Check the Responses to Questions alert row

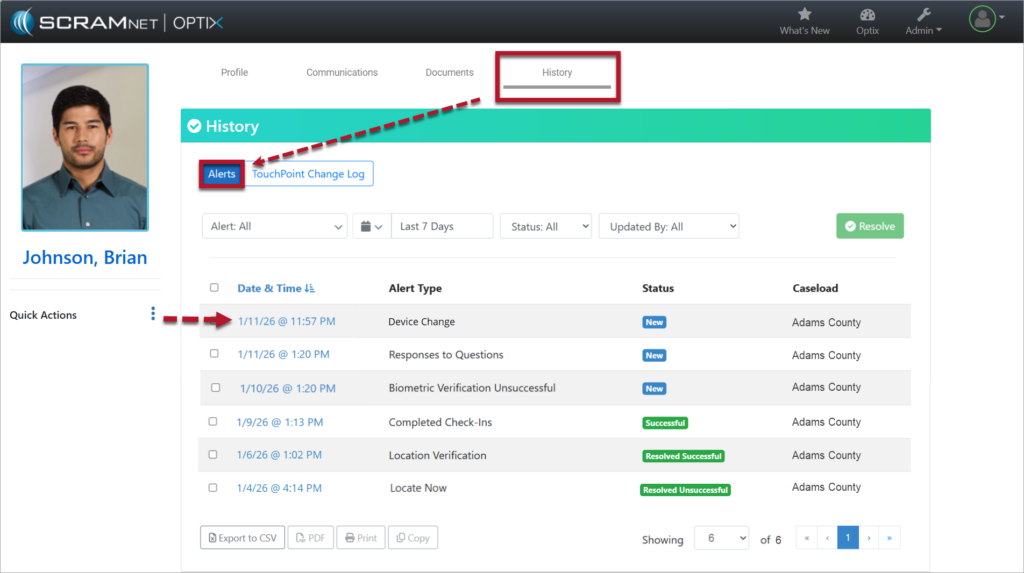point(214,353)
